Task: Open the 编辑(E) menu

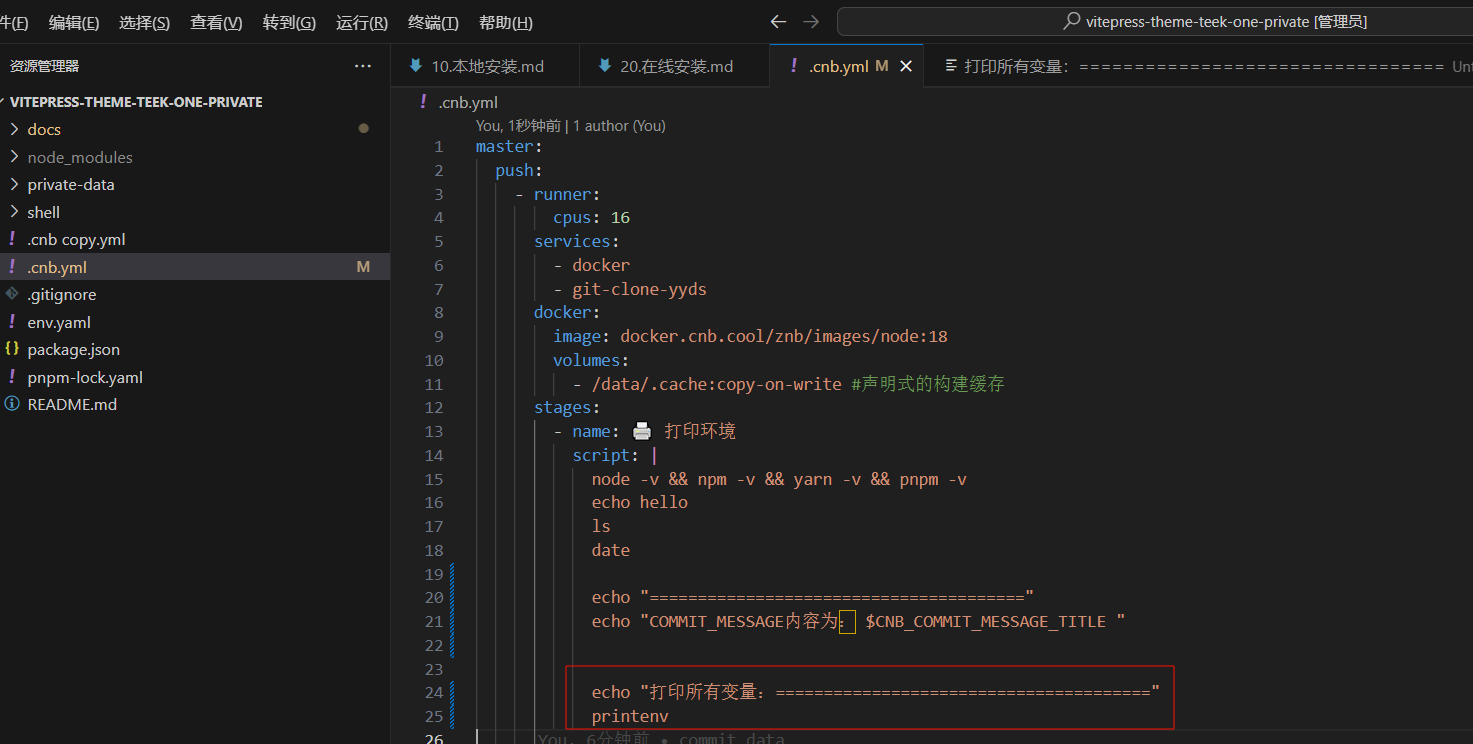Action: 74,23
